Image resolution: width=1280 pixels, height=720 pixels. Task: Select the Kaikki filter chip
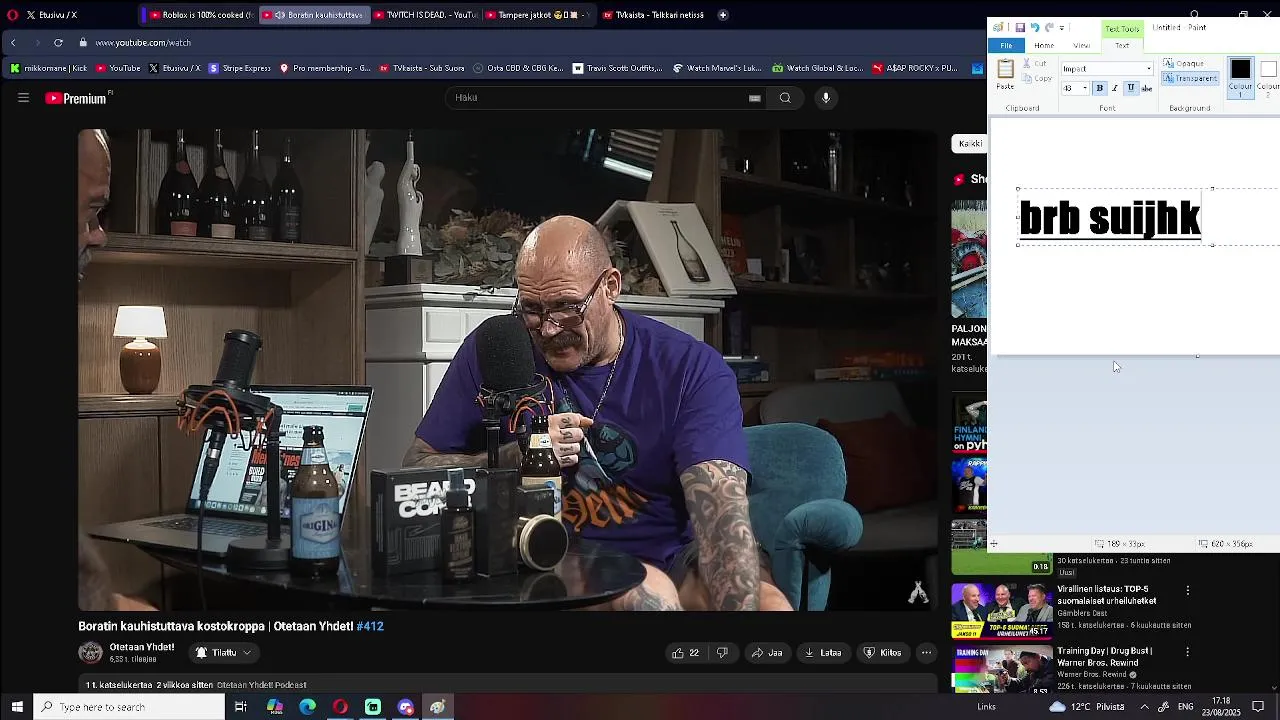(x=969, y=143)
